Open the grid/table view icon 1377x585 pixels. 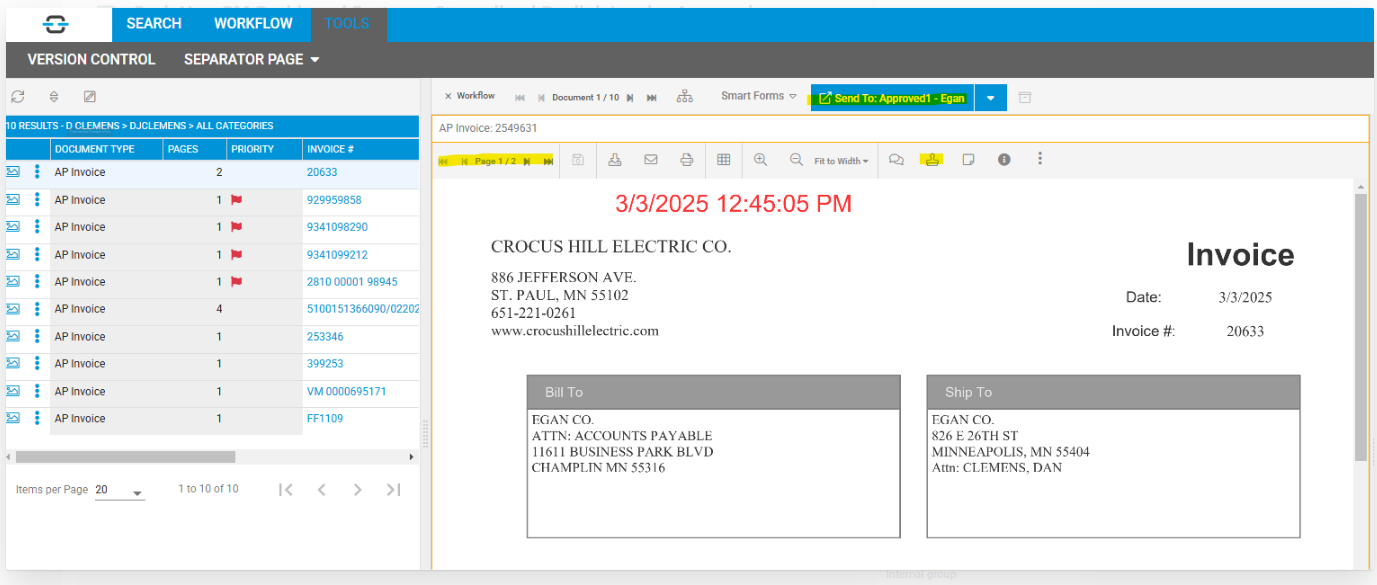724,160
